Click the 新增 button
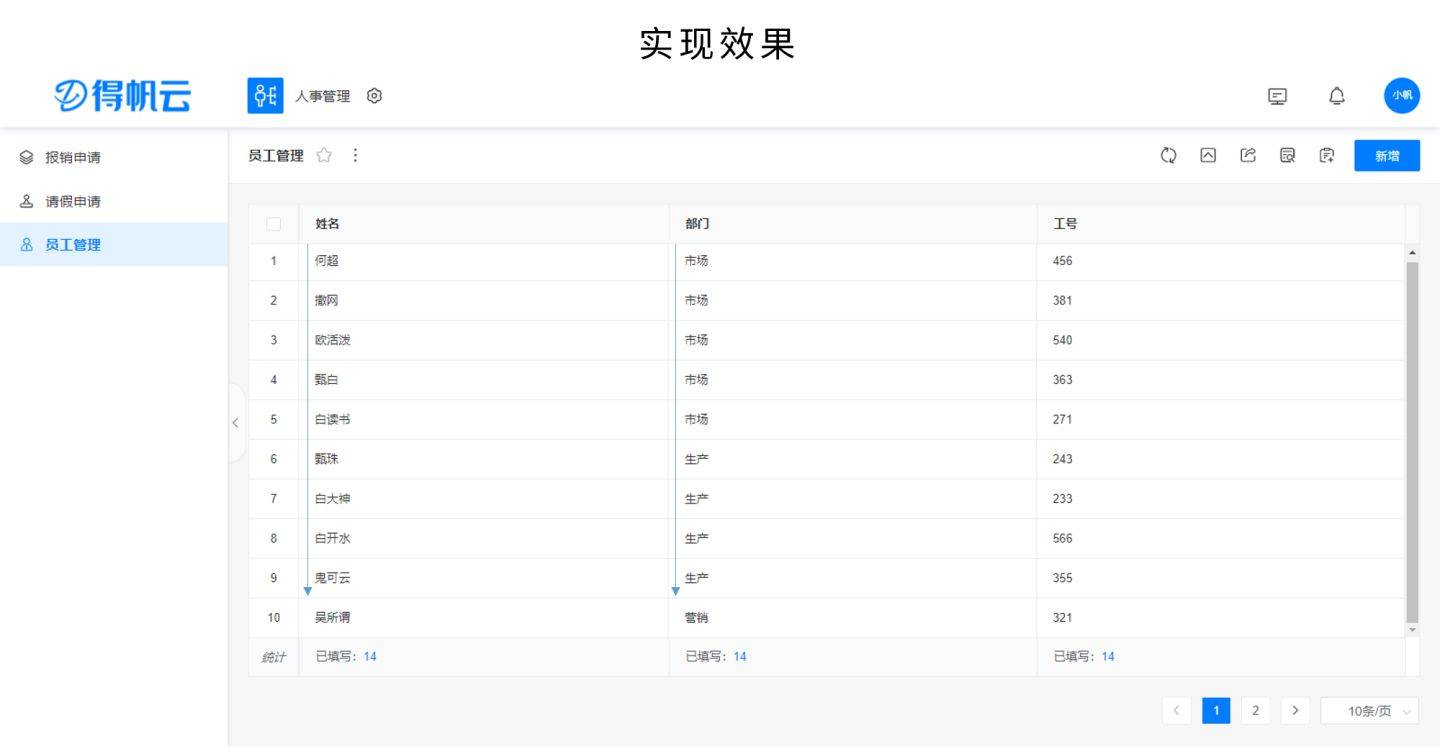 (x=1387, y=155)
